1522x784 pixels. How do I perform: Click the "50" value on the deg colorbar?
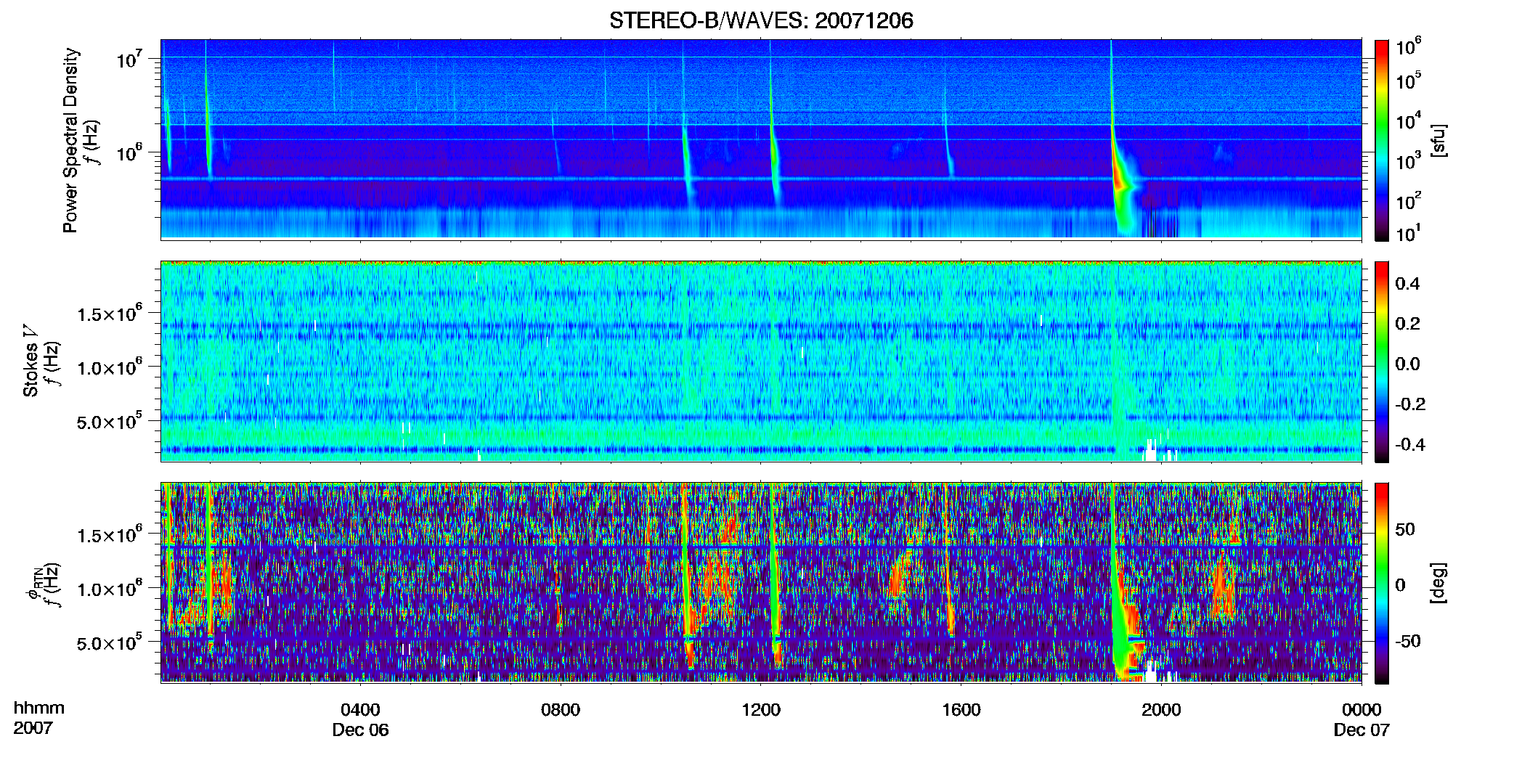(x=1405, y=529)
